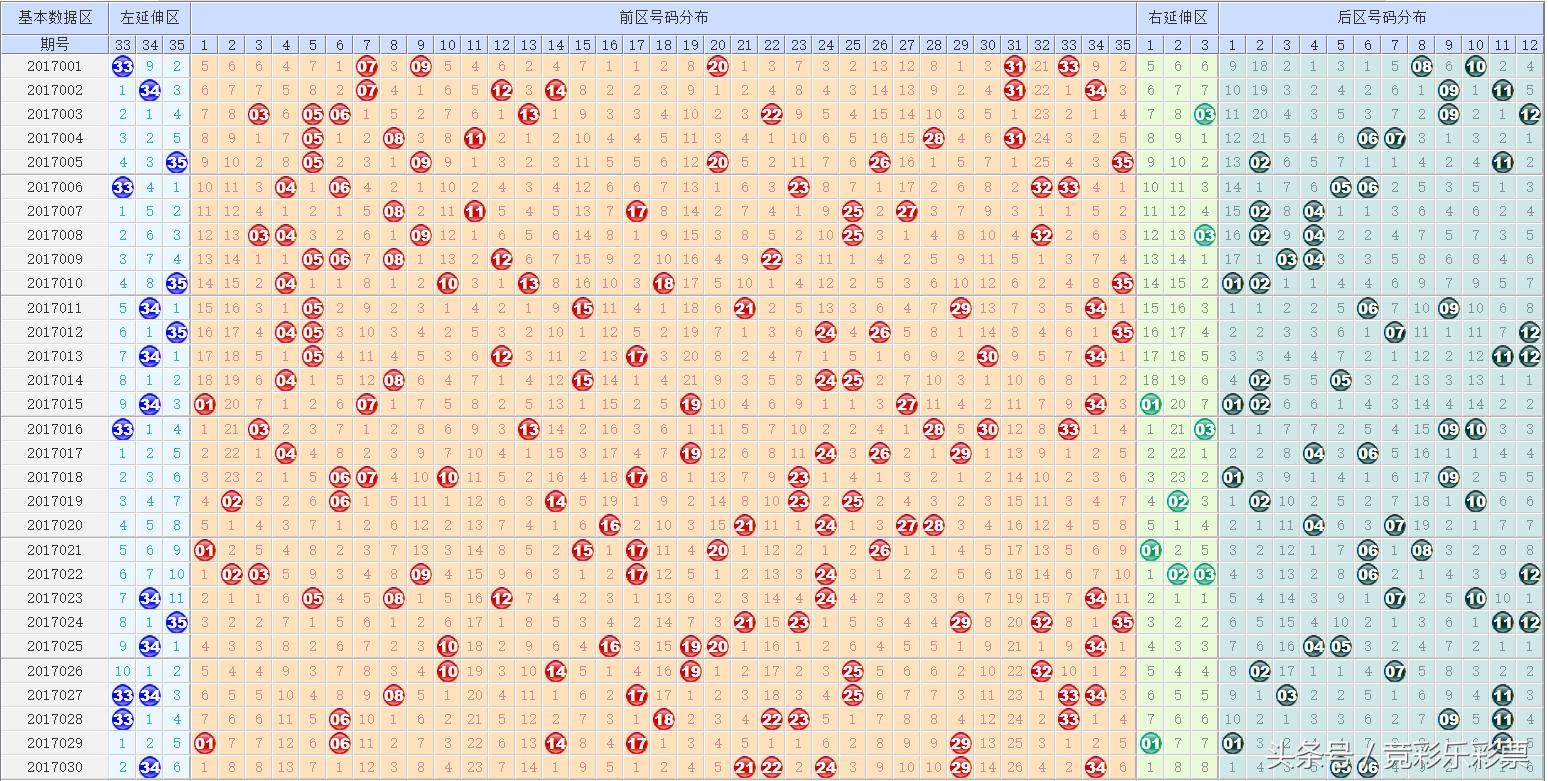This screenshot has width=1548, height=781.
Task: Select red ball 25 in row 2017026
Action: tap(852, 671)
